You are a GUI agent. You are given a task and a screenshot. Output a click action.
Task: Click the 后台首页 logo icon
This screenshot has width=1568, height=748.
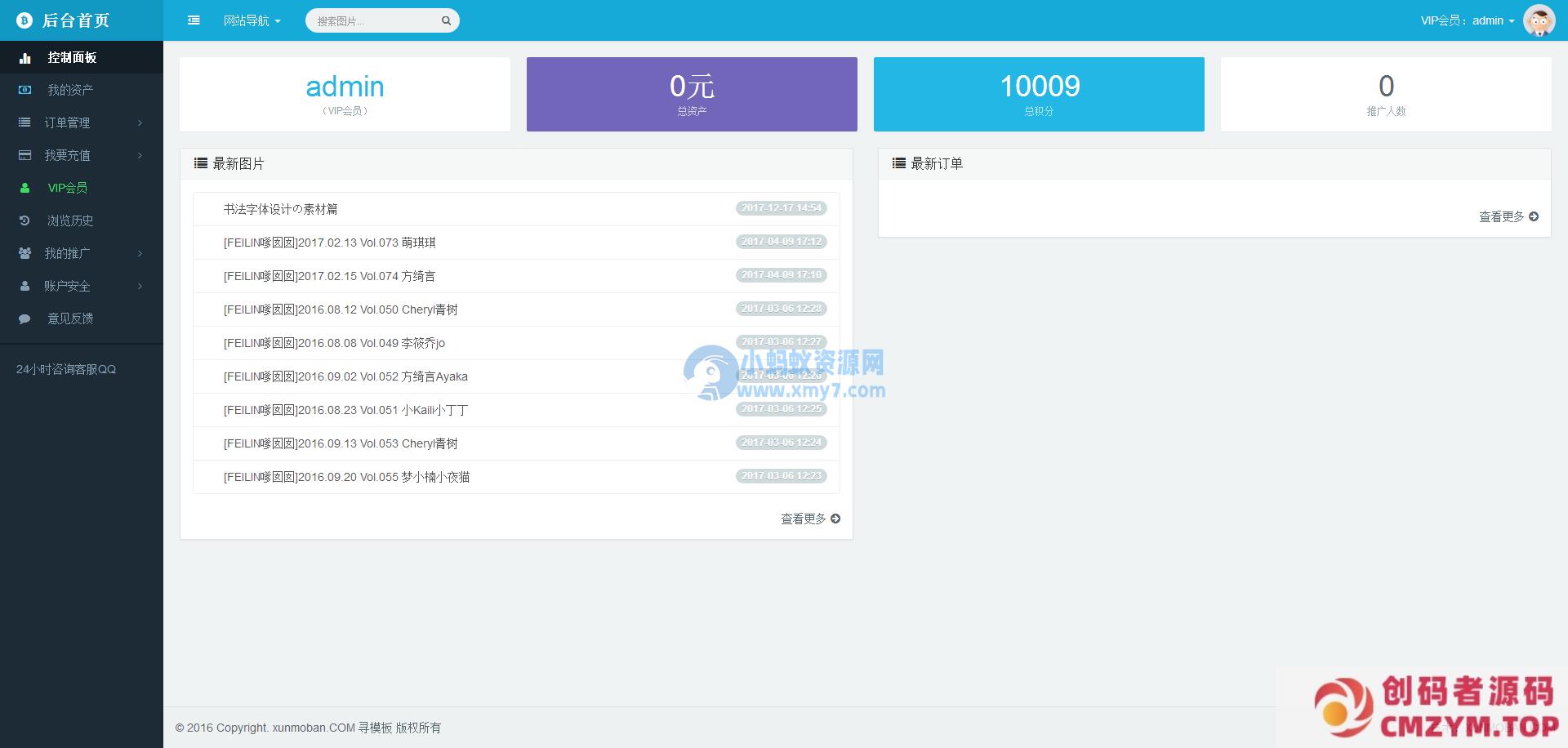coord(24,20)
